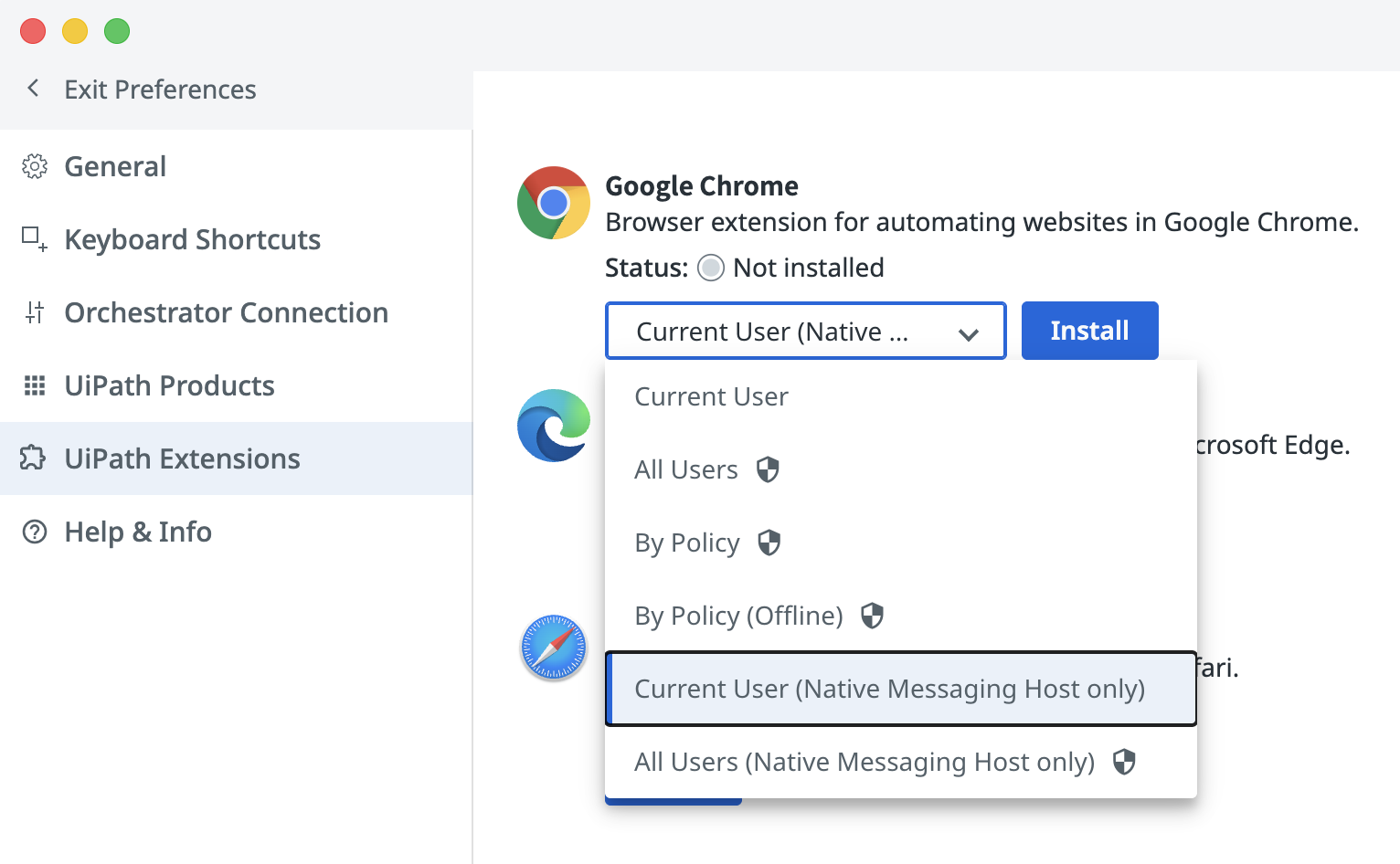Click the Keyboard Shortcuts icon in sidebar
This screenshot has height=864, width=1400.
coord(35,239)
